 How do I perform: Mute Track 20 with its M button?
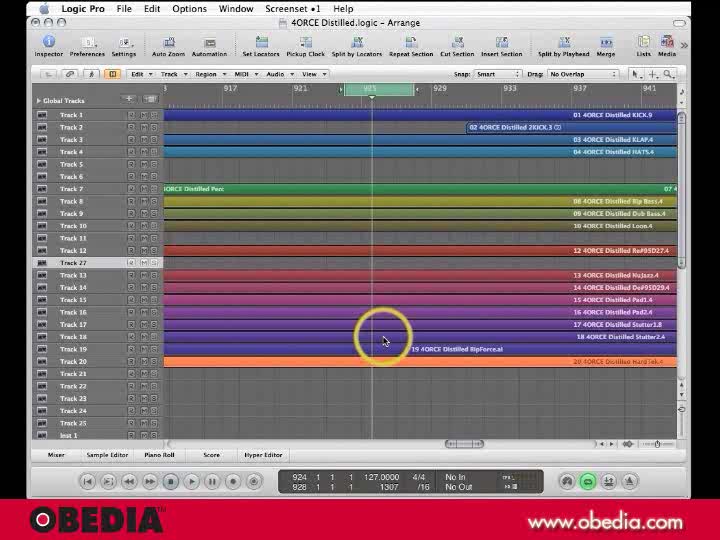(x=144, y=361)
